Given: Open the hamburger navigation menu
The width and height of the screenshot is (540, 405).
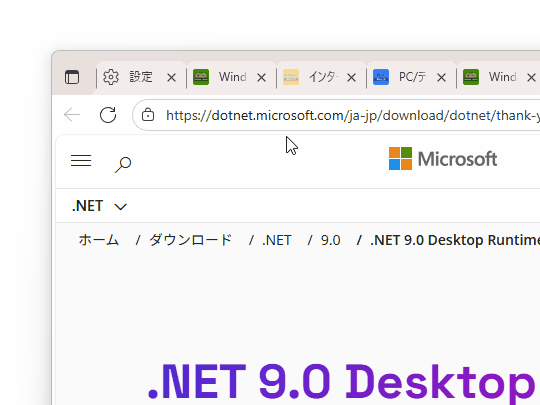Looking at the screenshot, I should click(81, 160).
